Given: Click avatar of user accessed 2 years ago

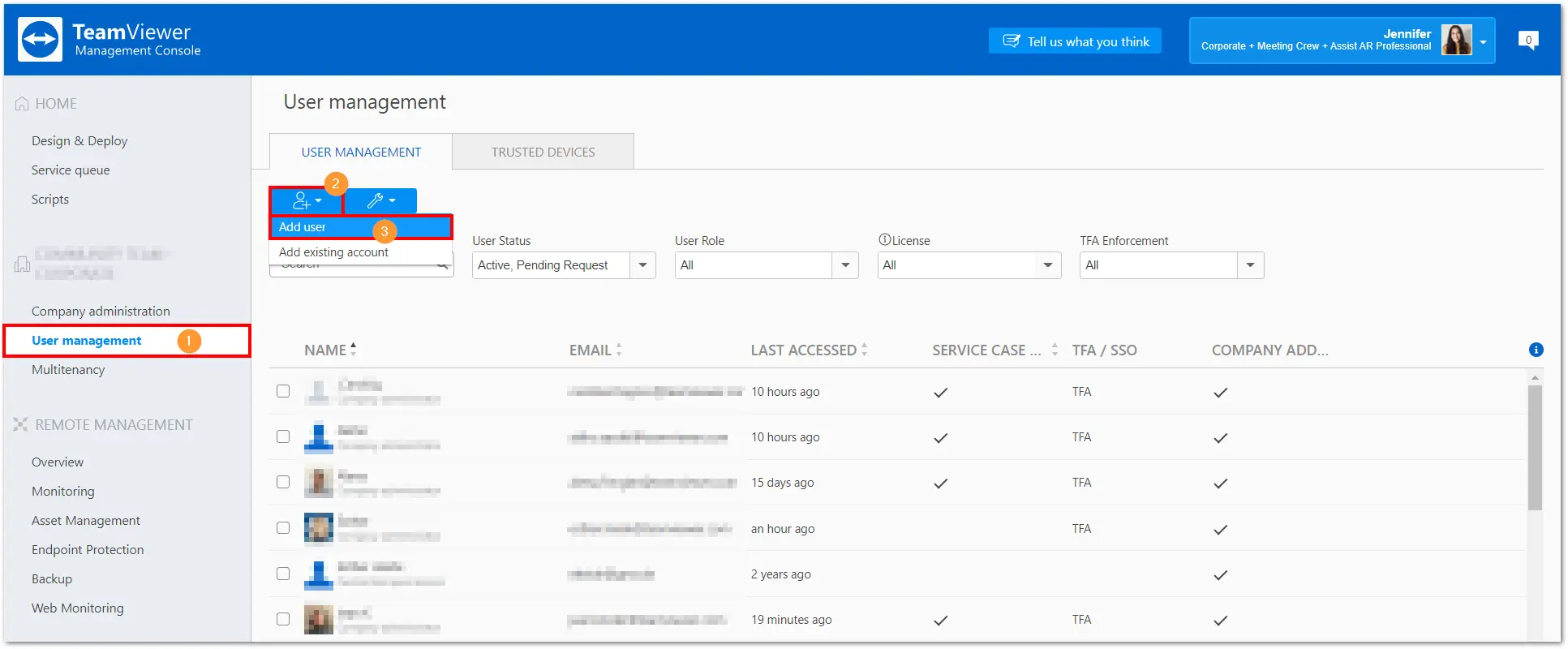Looking at the screenshot, I should (319, 574).
